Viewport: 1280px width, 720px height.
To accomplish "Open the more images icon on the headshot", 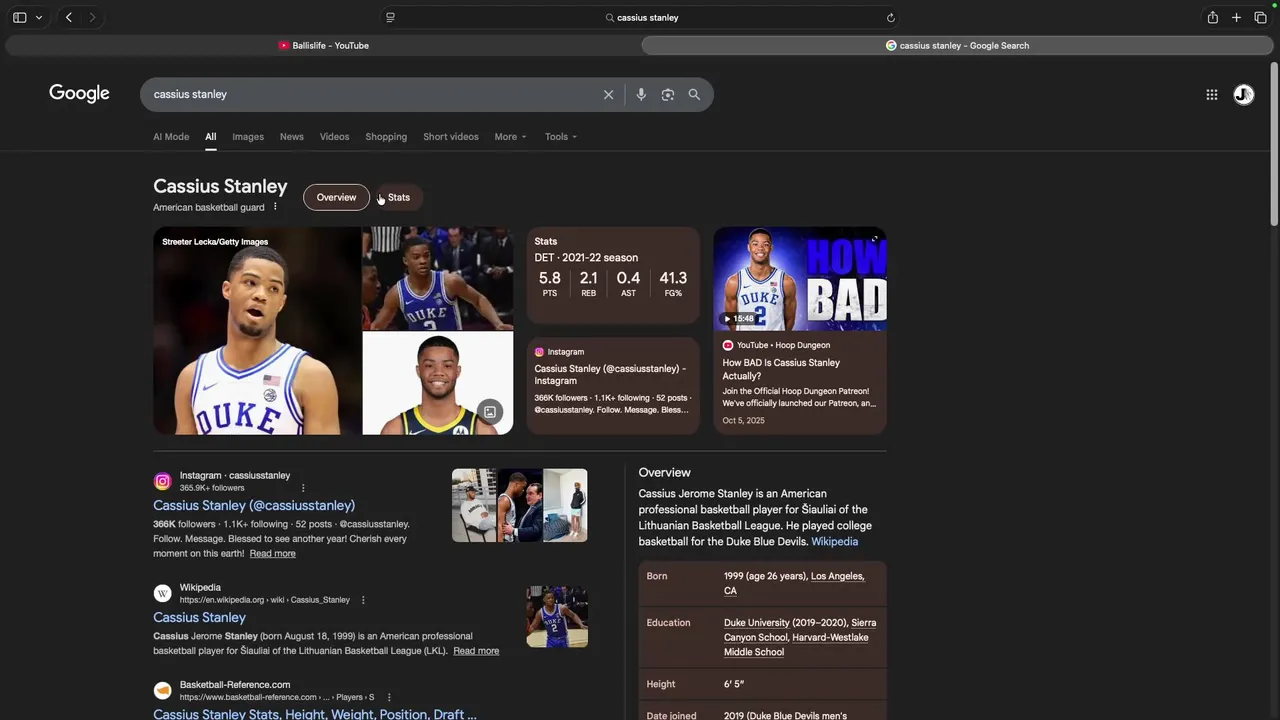I will click(x=490, y=412).
